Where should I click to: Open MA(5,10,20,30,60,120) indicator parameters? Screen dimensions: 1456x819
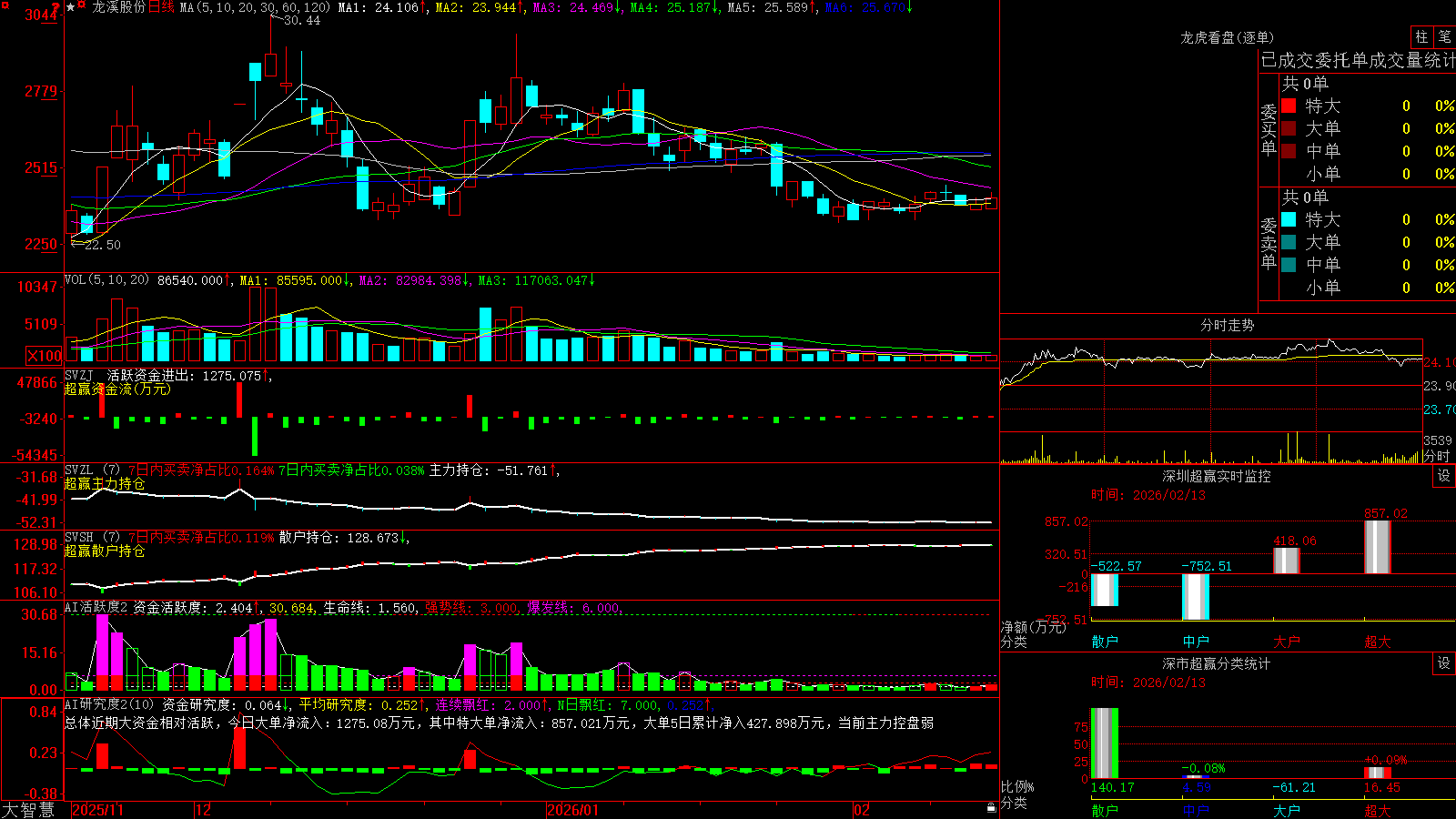point(255,7)
